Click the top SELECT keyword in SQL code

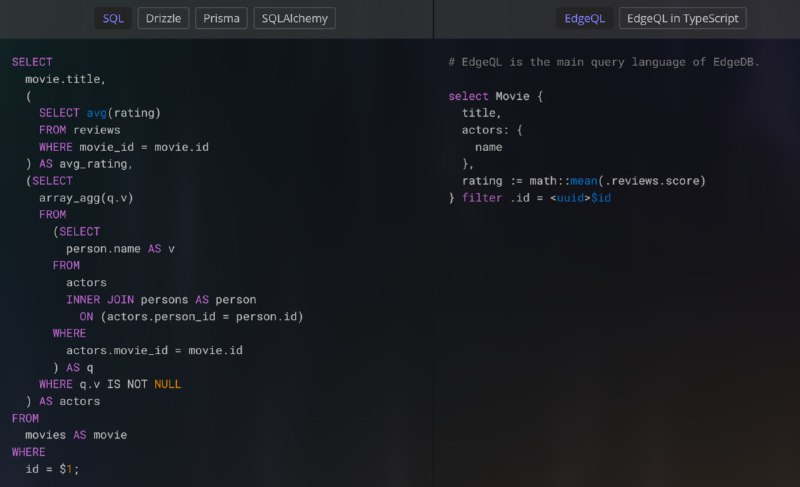pyautogui.click(x=32, y=62)
